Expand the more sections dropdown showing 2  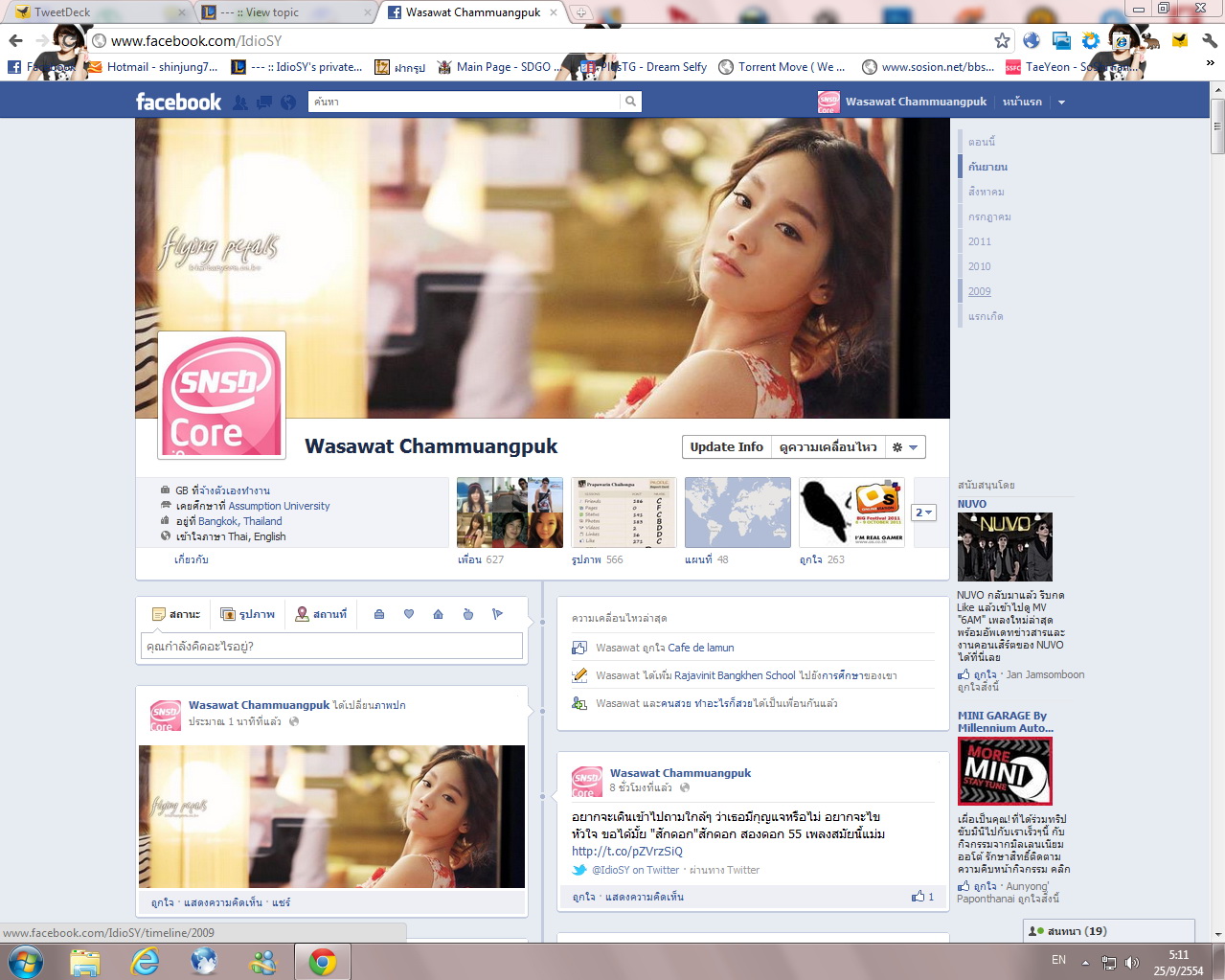pos(923,513)
